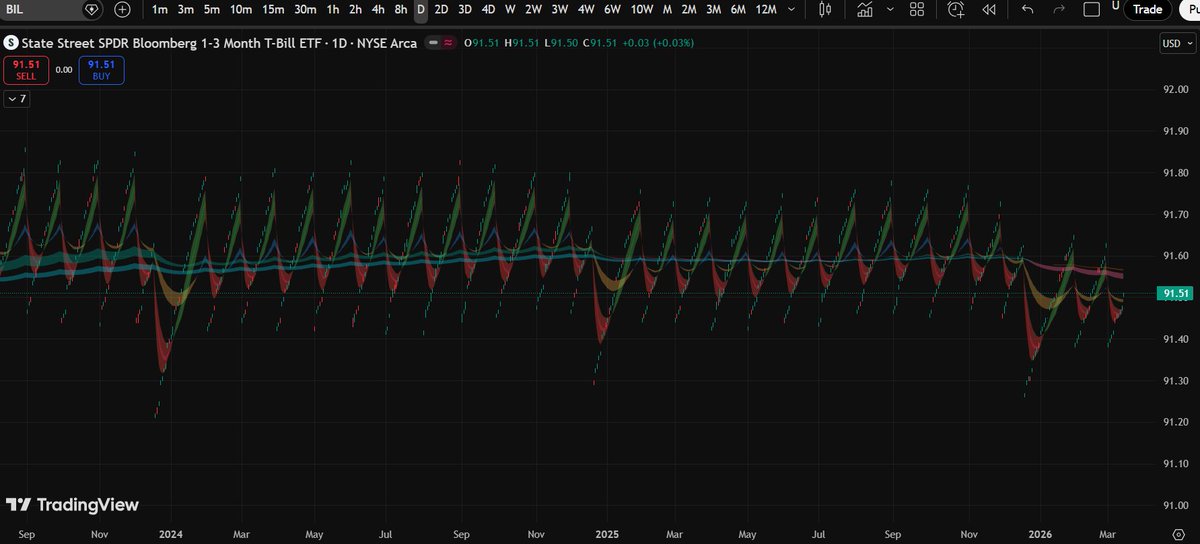Set chart interval to 3D
1200x544 pixels.
pyautogui.click(x=465, y=9)
